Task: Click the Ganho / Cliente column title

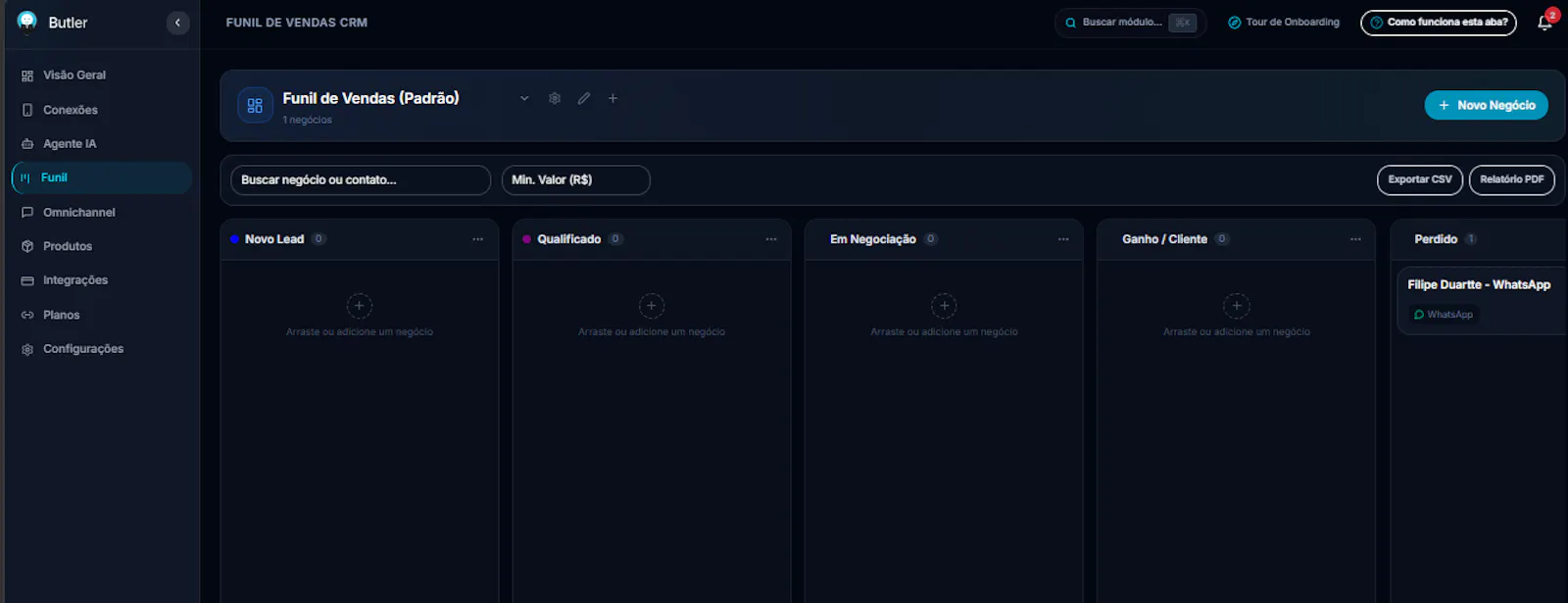Action: (1164, 239)
